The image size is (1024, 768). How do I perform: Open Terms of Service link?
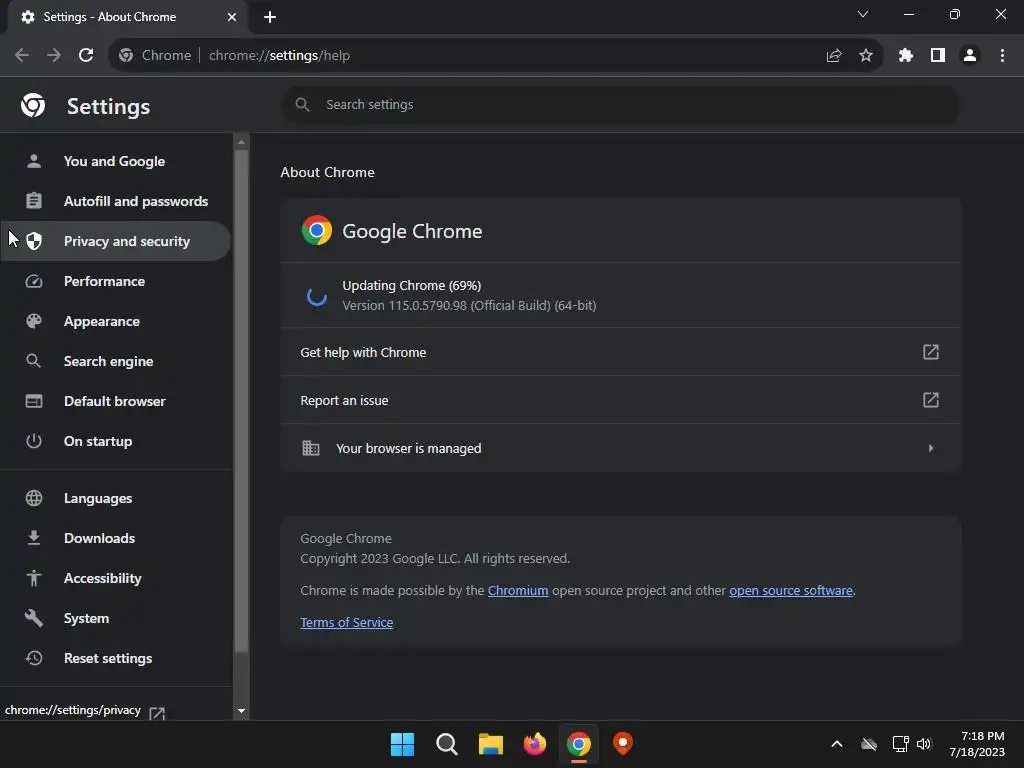(x=347, y=622)
